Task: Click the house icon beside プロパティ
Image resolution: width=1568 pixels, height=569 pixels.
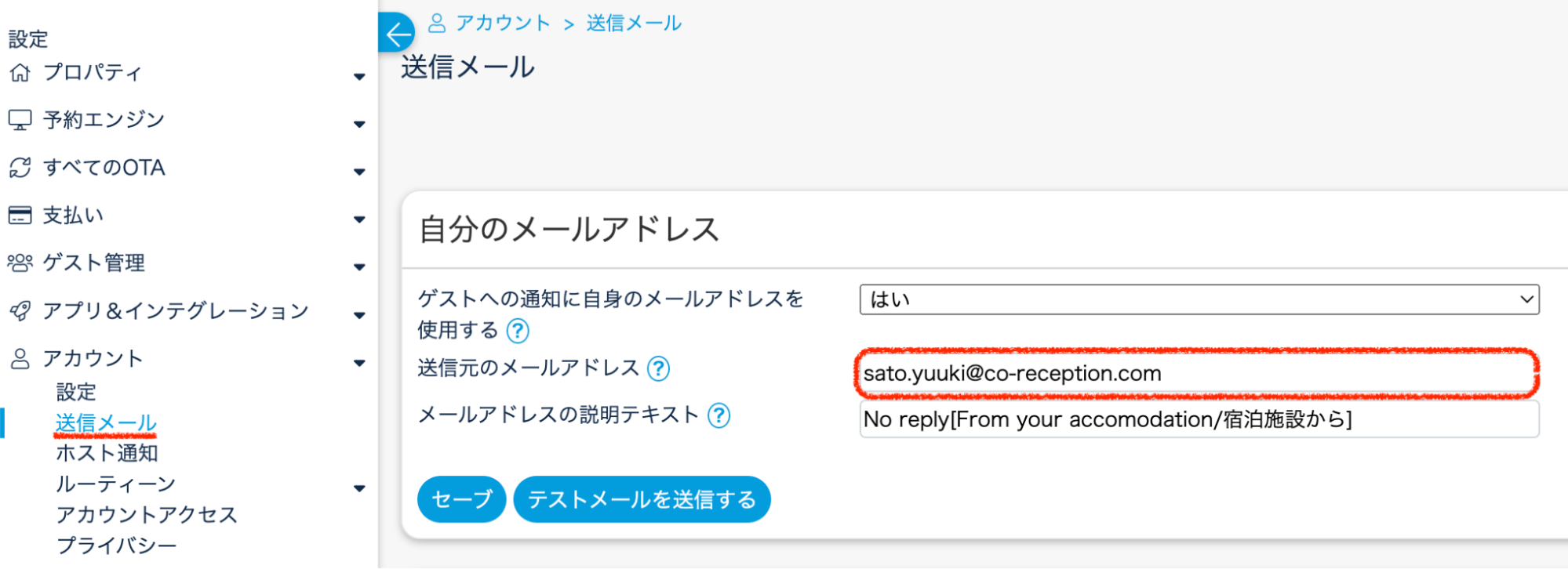Action: click(20, 73)
